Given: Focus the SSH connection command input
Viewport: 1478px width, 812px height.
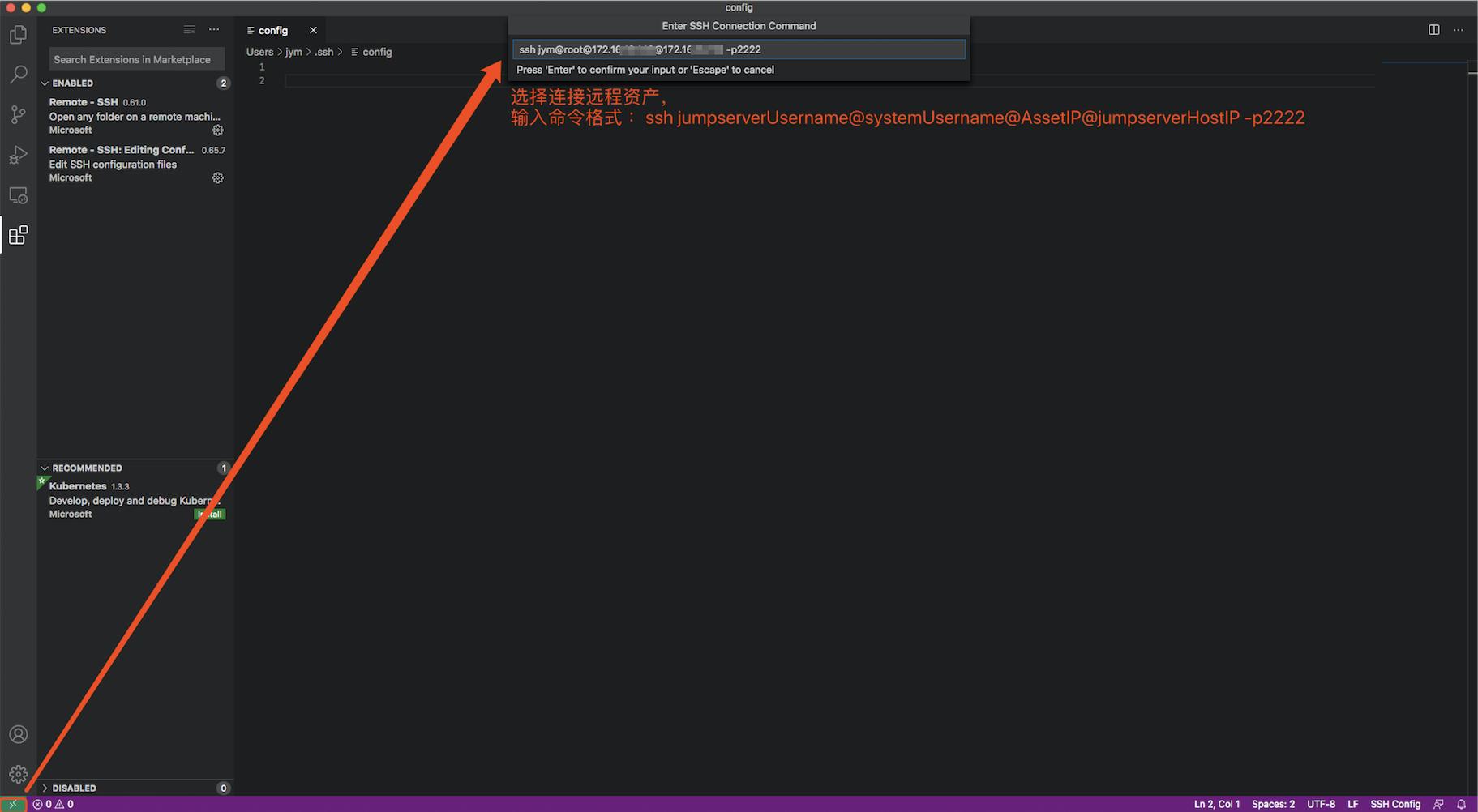Looking at the screenshot, I should click(x=739, y=49).
